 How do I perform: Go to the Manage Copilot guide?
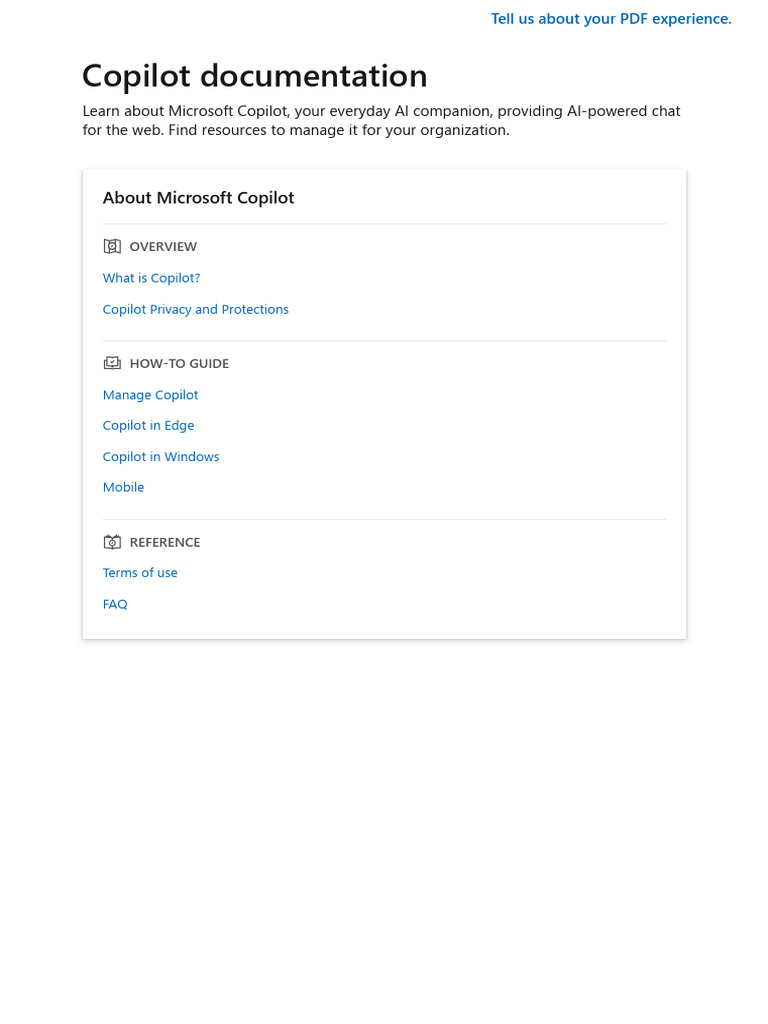150,395
